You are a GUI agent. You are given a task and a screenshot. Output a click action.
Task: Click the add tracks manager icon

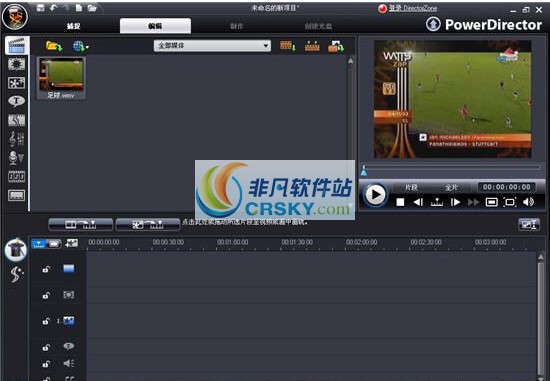click(72, 243)
